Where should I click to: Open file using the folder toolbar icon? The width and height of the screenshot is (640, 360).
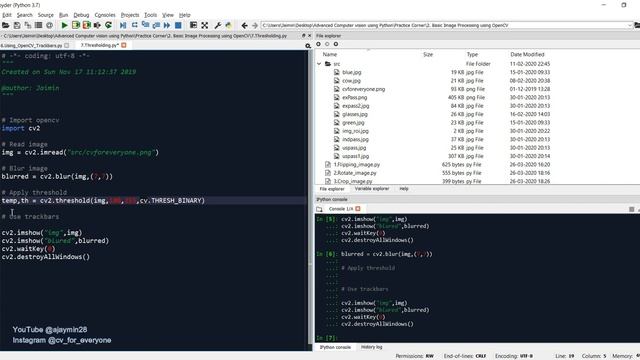6,25
